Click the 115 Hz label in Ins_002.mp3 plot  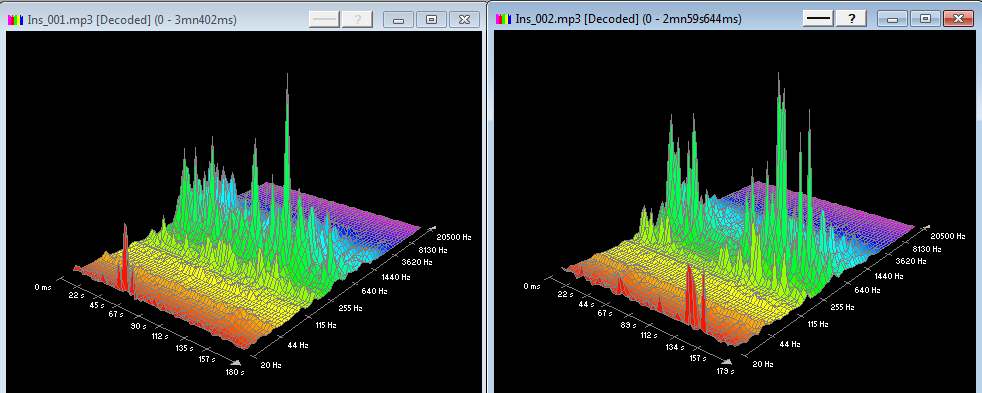coord(817,324)
